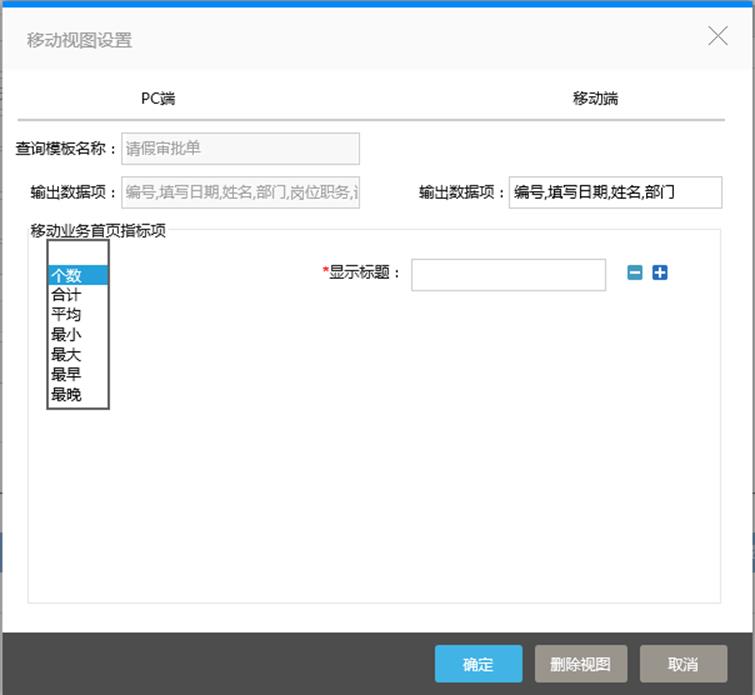This screenshot has width=755, height=695.
Task: Pick 最早 from the dropdown options
Action: (78, 375)
